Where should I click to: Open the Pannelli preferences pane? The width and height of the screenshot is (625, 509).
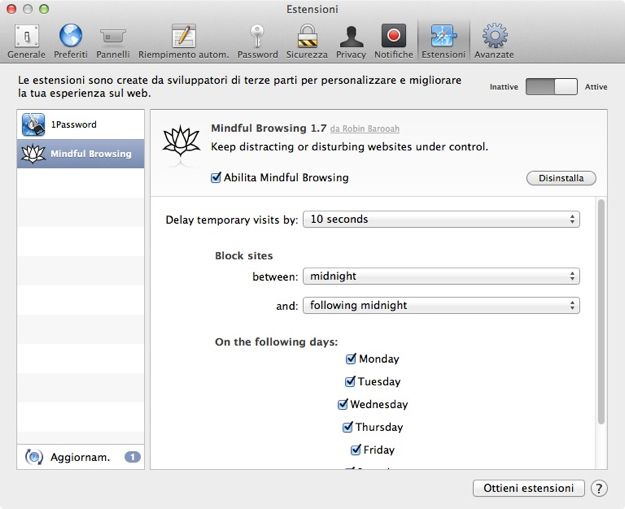tap(113, 41)
